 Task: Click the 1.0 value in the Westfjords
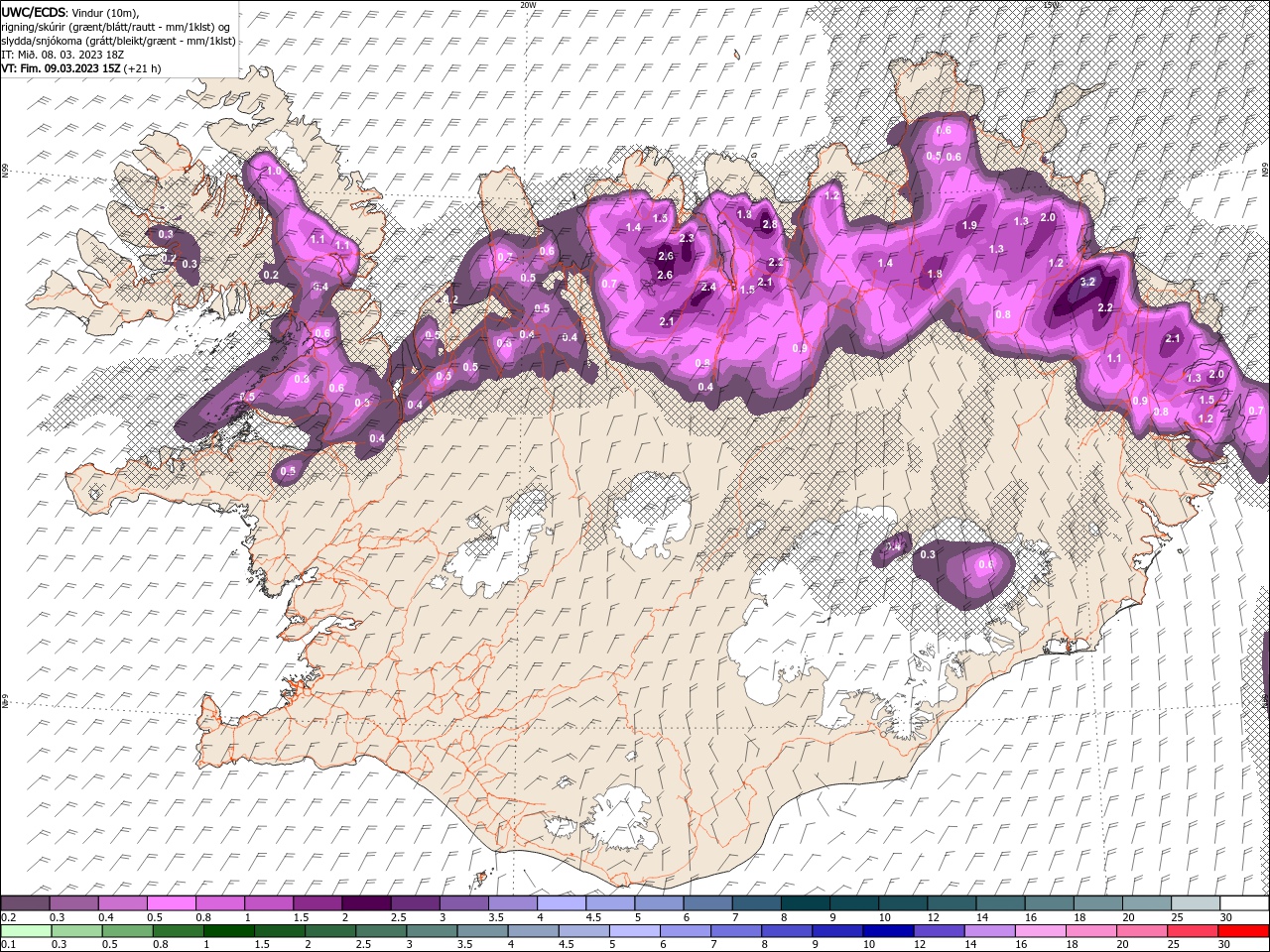(275, 172)
